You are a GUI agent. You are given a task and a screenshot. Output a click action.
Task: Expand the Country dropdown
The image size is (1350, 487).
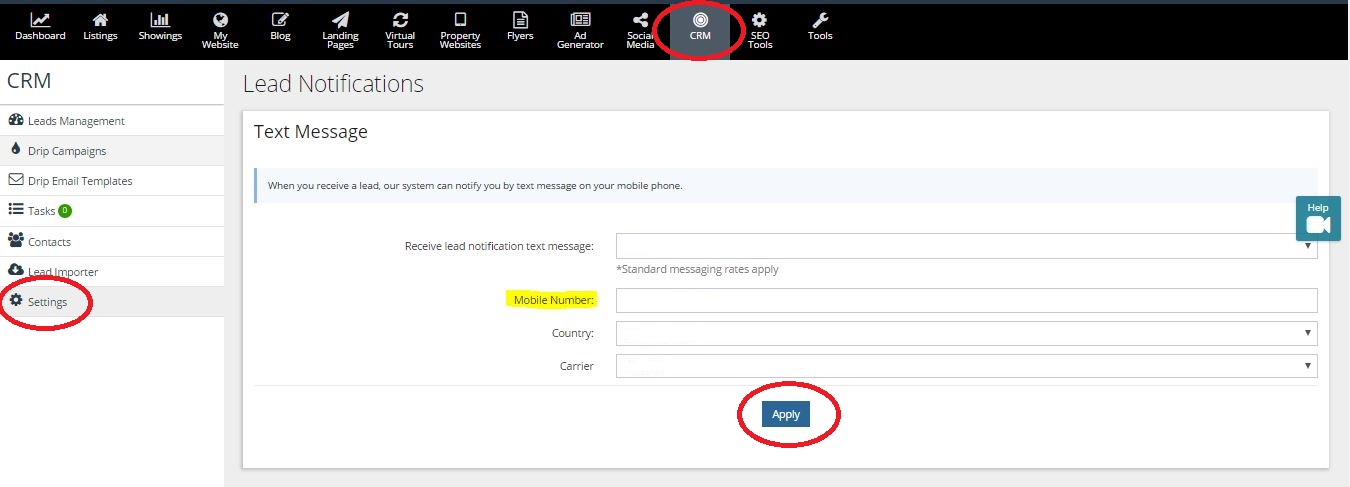tap(965, 333)
